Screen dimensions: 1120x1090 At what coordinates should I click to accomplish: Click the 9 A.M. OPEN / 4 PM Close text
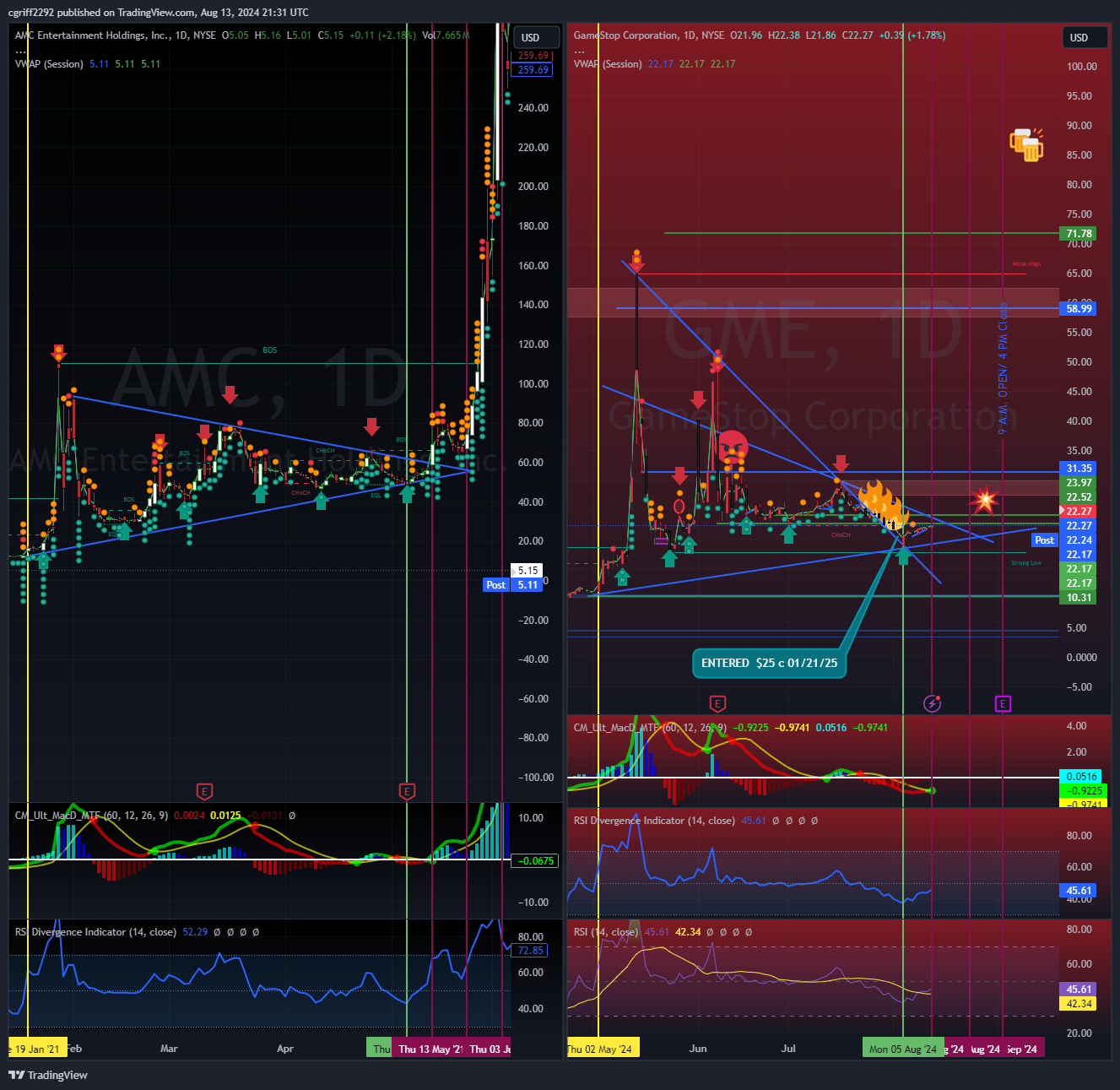1003,369
